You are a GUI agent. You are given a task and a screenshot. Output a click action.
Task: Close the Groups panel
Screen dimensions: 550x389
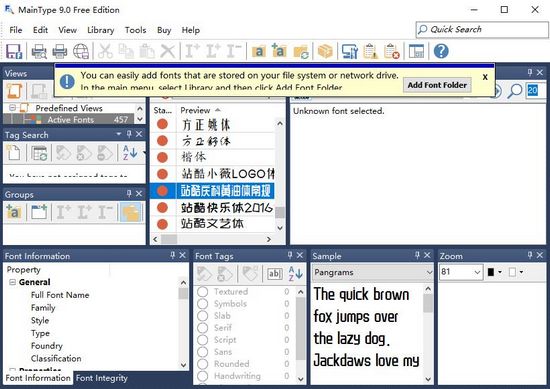click(139, 193)
